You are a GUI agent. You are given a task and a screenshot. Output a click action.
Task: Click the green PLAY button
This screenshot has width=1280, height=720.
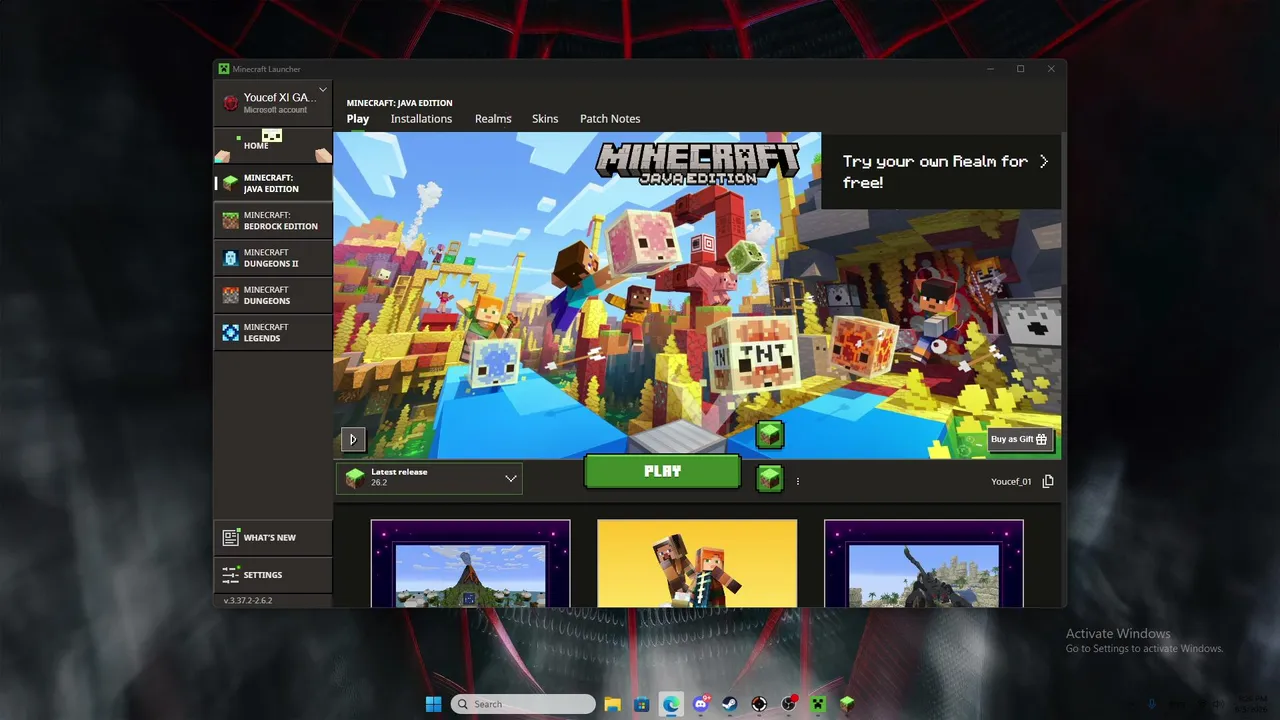662,471
